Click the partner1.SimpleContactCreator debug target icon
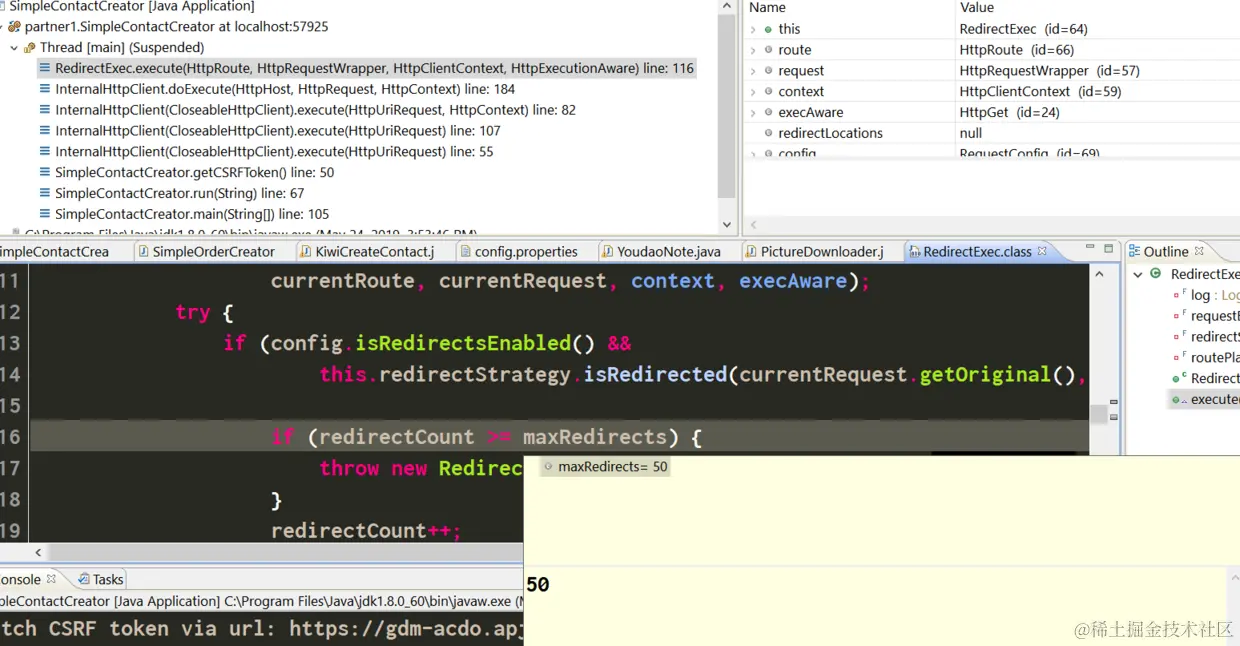The height and width of the screenshot is (646, 1240). [14, 27]
